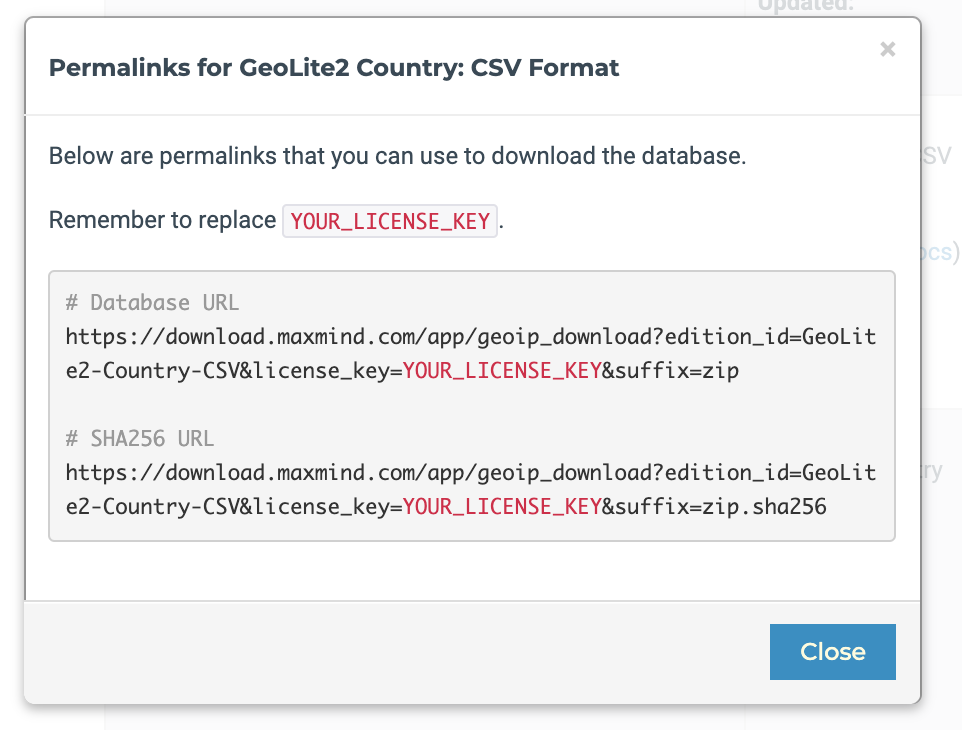Viewport: 962px width, 730px height.
Task: Click the '&suffix=zip.sha256' ending of SHA256 URL
Action: click(x=714, y=507)
